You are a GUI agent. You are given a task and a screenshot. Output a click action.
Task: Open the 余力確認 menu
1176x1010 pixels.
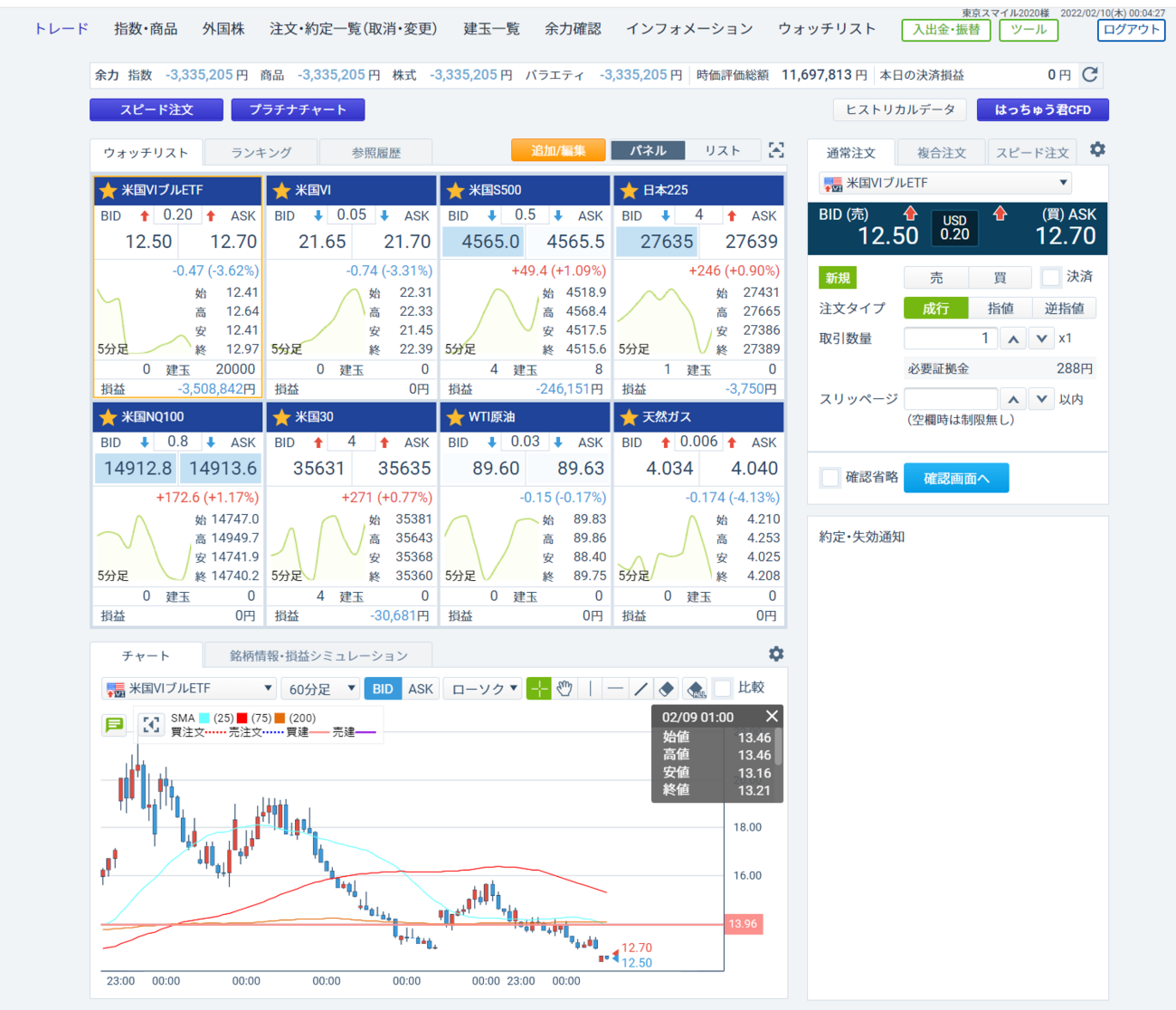pos(573,29)
